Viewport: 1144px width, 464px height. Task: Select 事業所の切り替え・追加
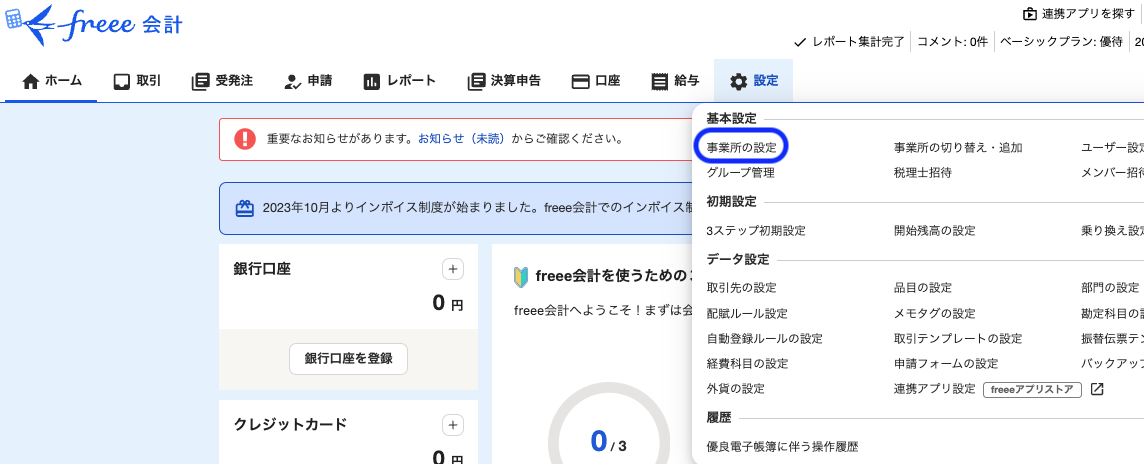pos(958,147)
